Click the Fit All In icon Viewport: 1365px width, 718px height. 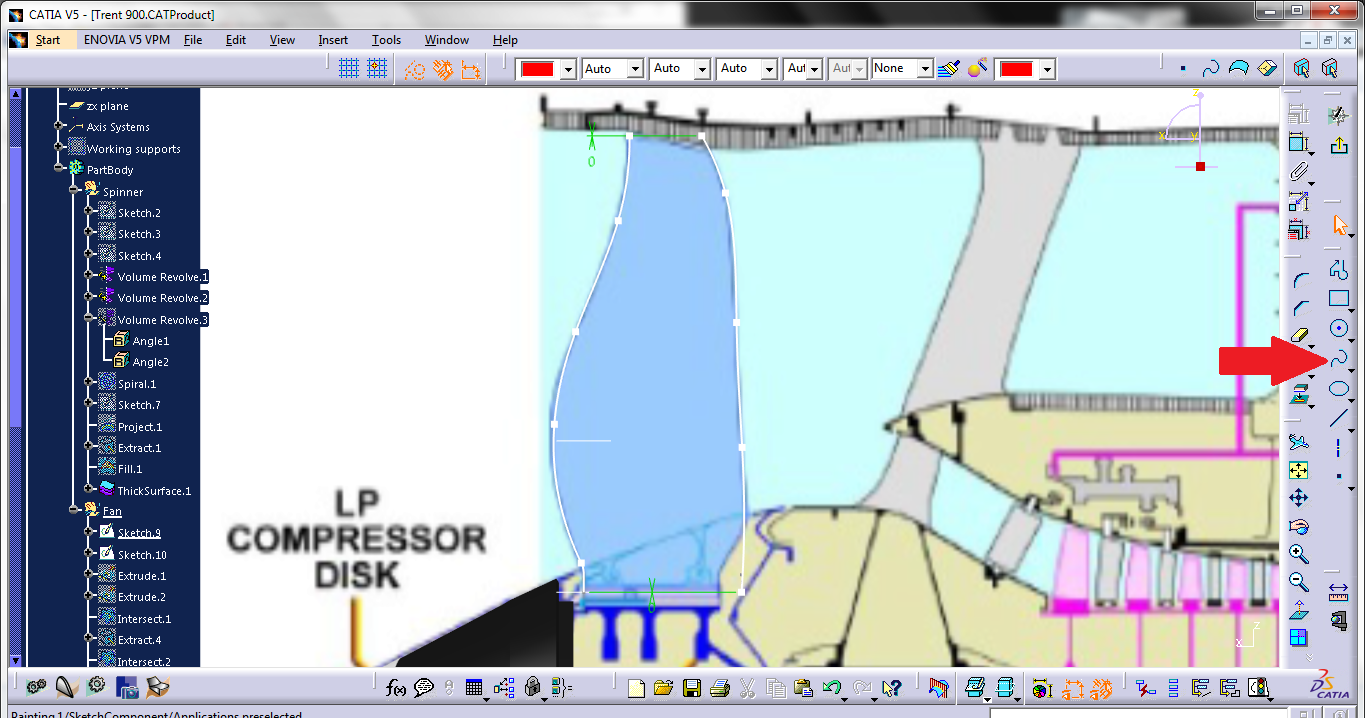tap(1299, 470)
